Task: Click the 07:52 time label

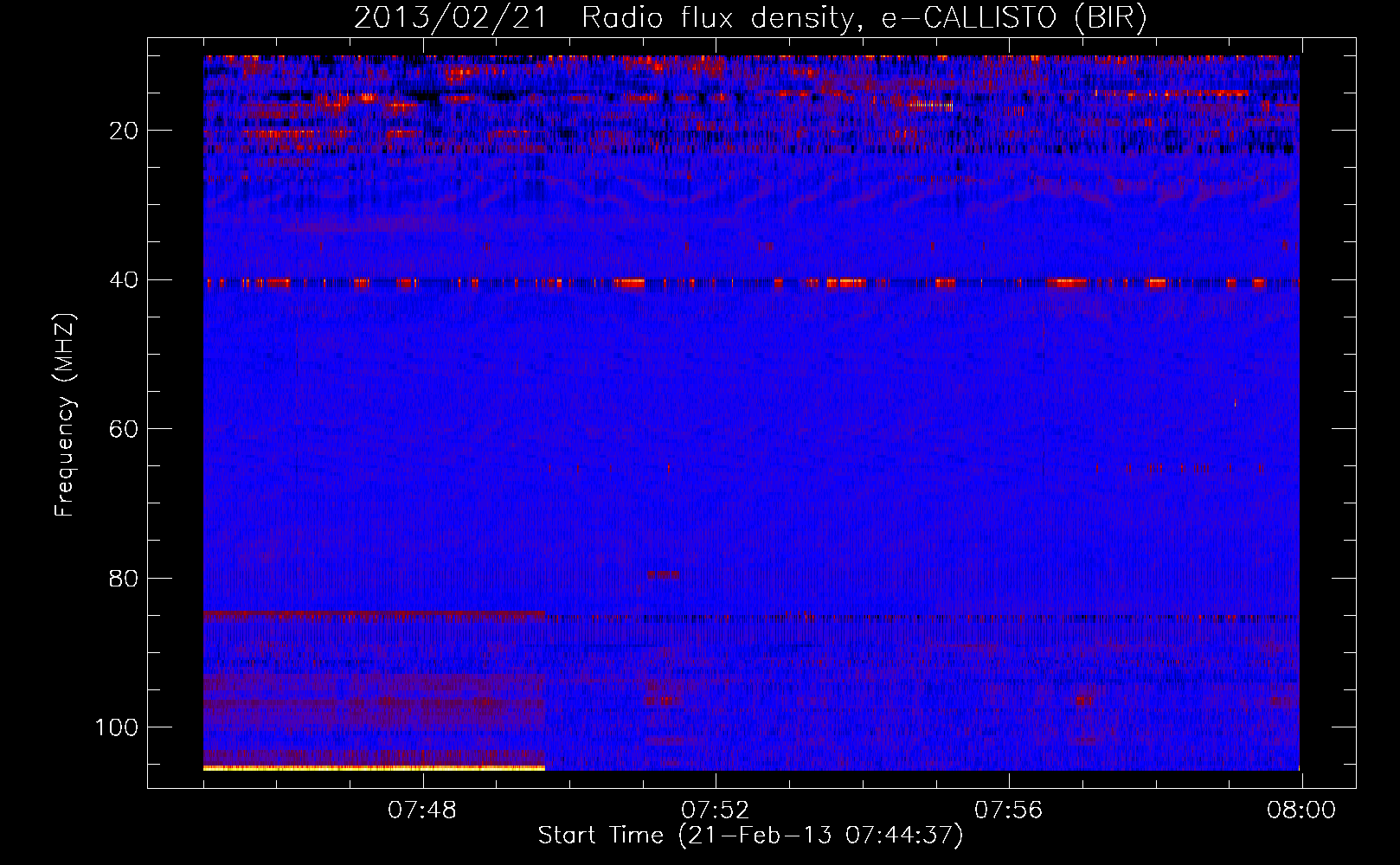Action: point(716,811)
